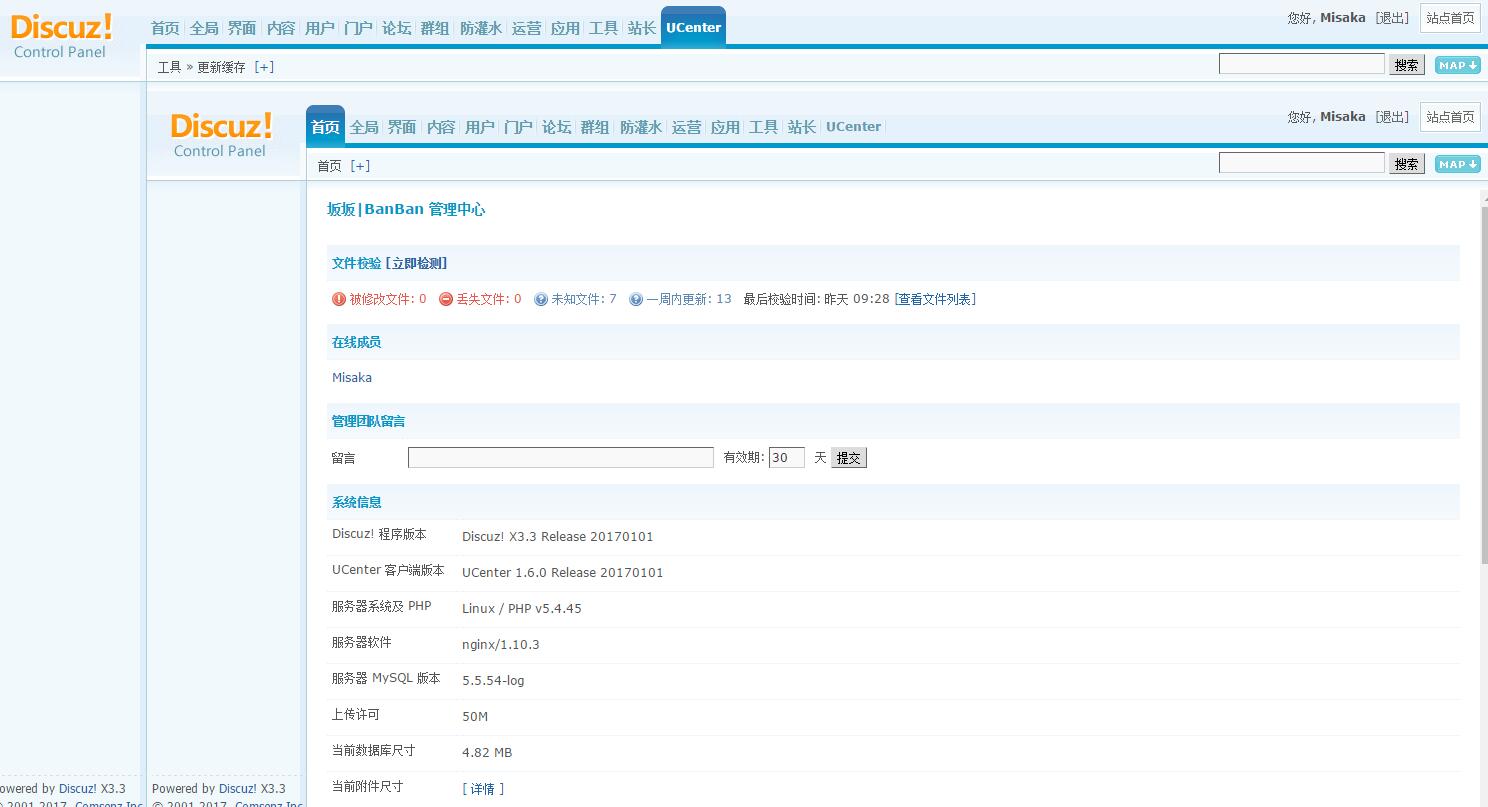Screen dimensions: 1488x807
Task: Open 群组 in inner frame navigation
Action: point(595,127)
